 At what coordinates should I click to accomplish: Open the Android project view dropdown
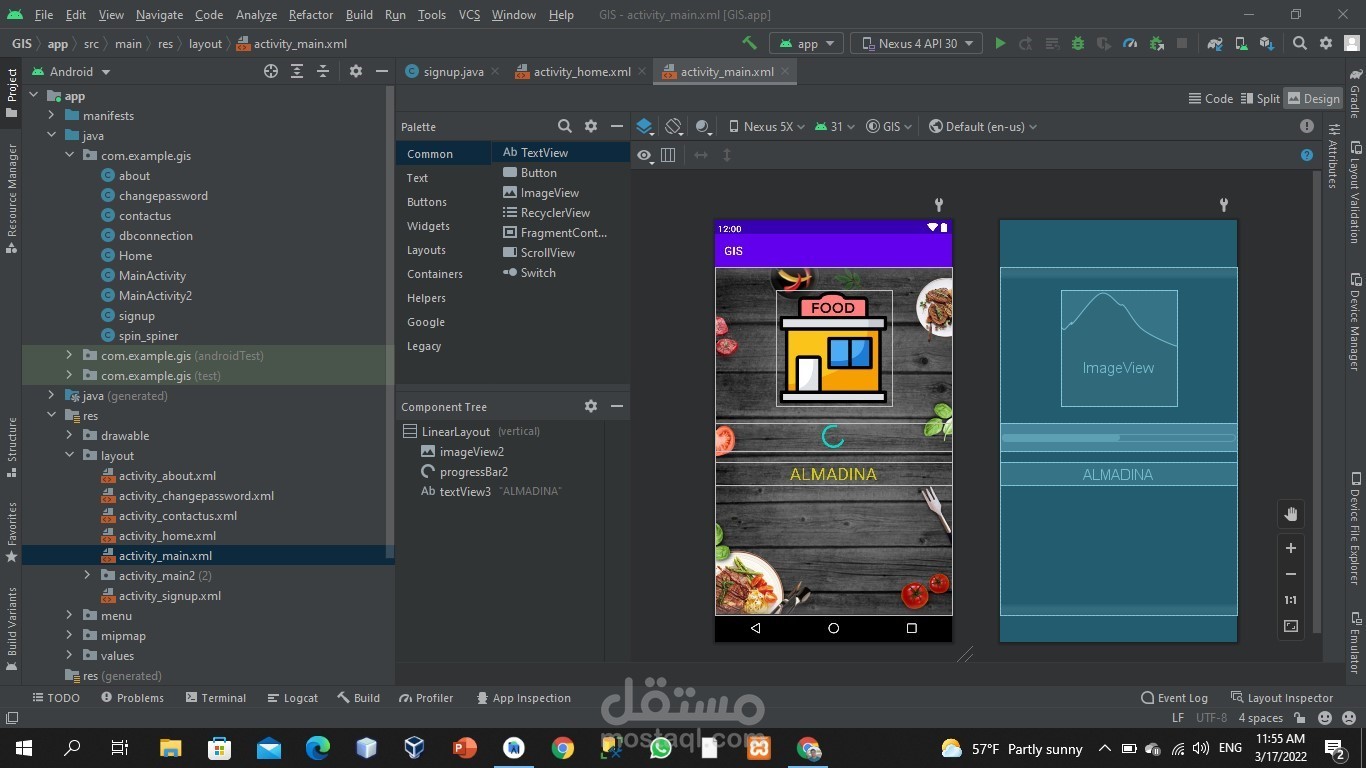[72, 71]
